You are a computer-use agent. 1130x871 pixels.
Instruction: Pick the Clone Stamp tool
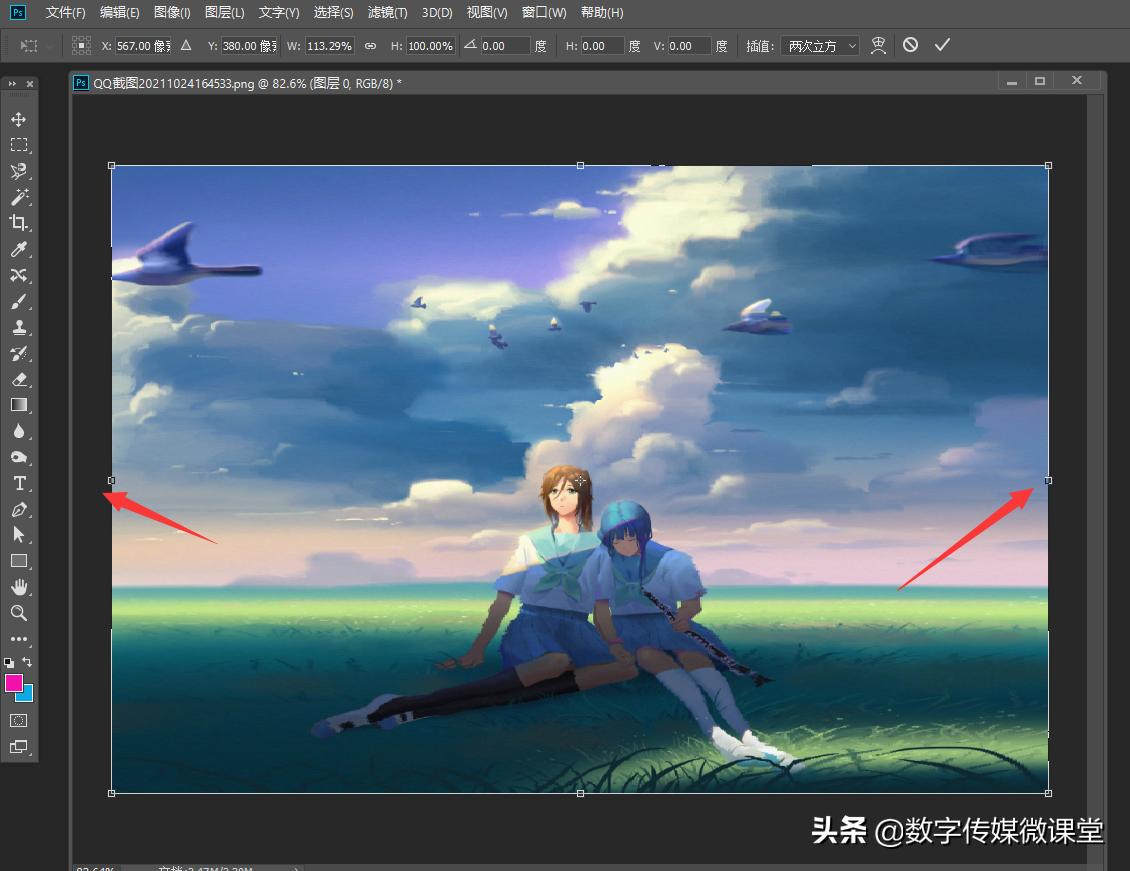(20, 328)
